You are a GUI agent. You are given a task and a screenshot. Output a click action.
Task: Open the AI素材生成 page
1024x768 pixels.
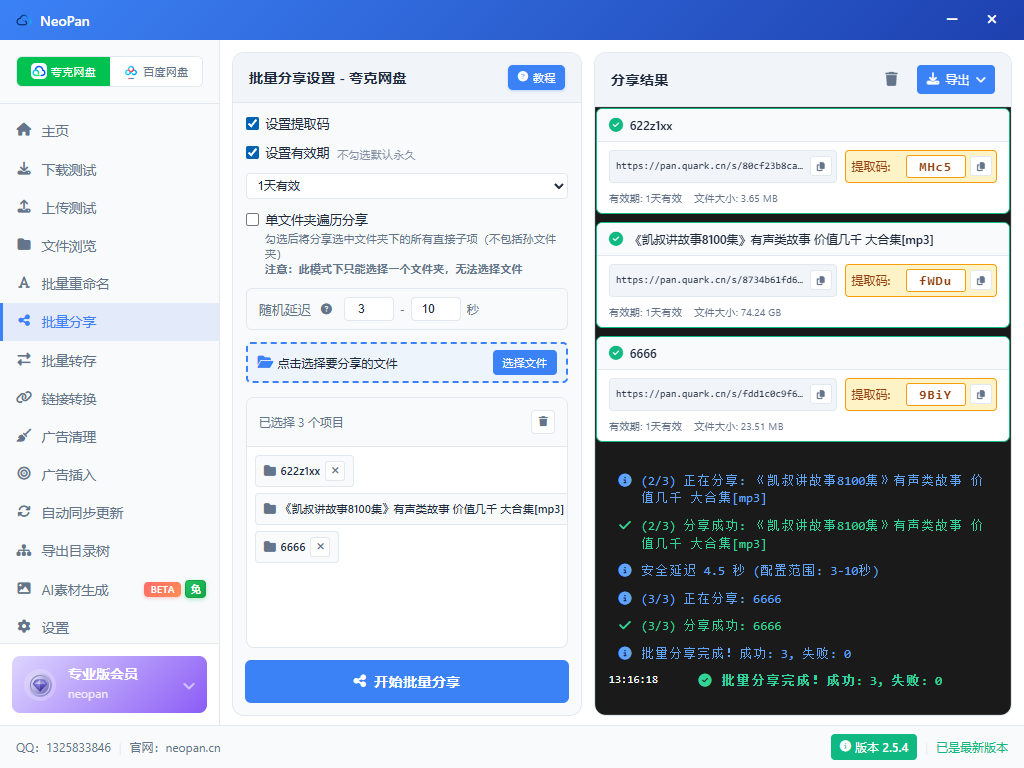pos(110,590)
